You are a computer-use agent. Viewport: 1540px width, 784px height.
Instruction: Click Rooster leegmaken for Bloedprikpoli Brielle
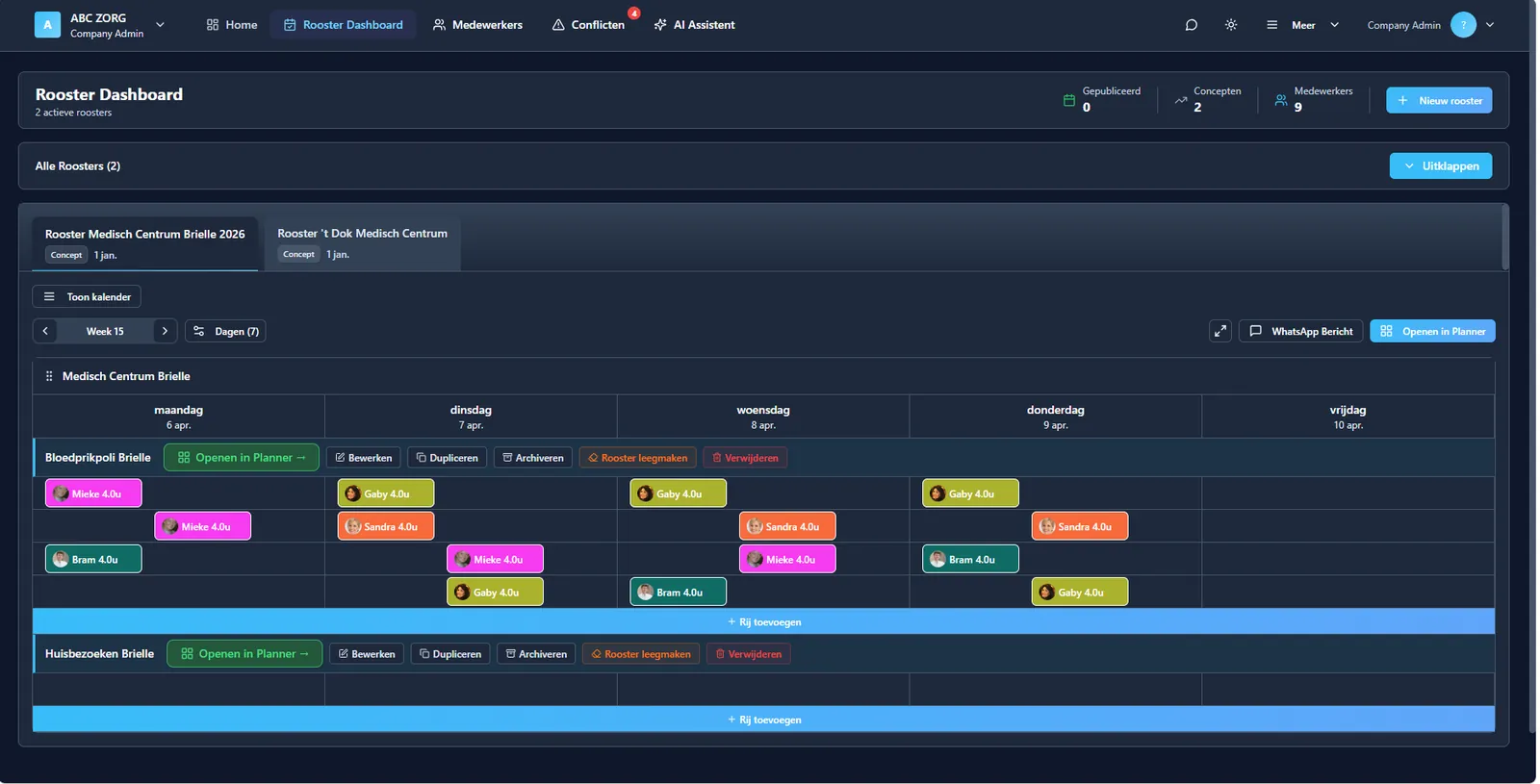637,458
